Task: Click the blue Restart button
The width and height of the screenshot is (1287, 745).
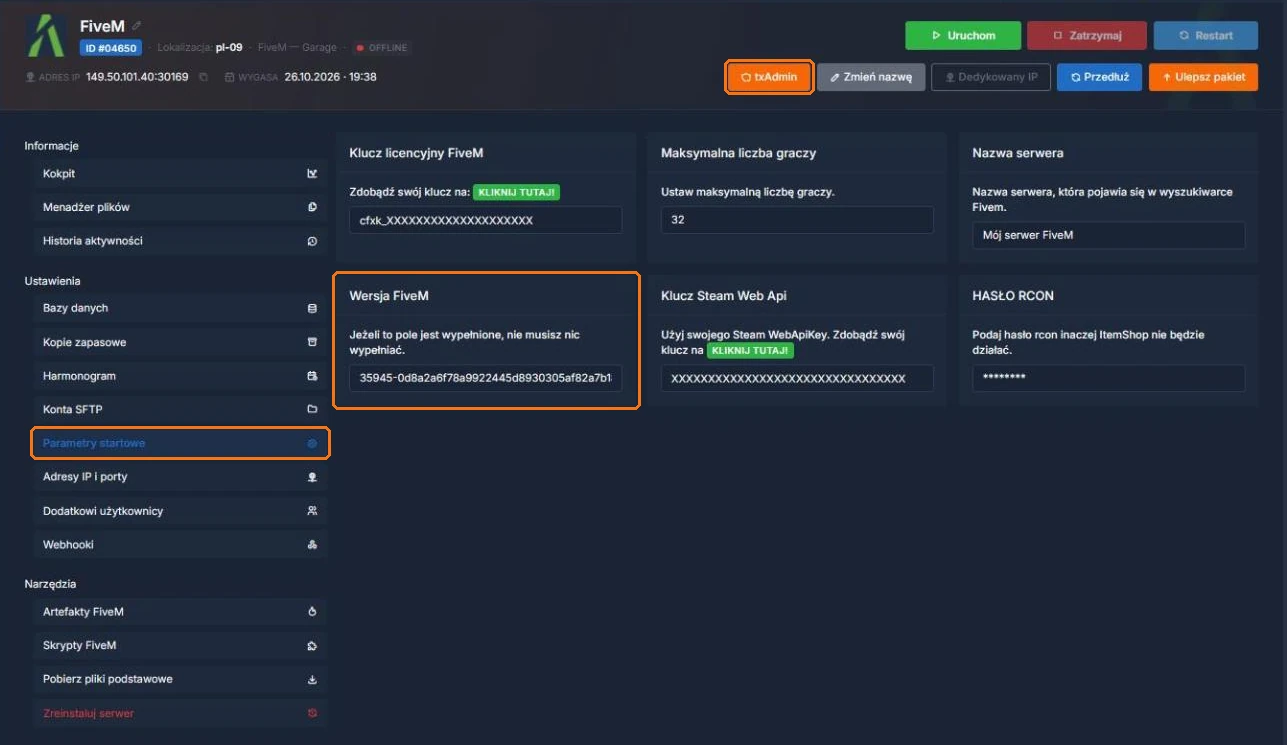Action: pyautogui.click(x=1205, y=35)
